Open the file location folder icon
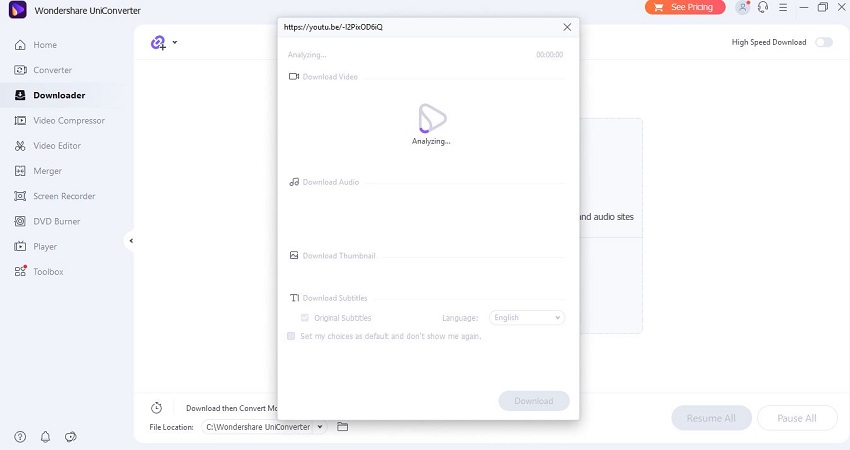This screenshot has height=450, width=850. [x=342, y=427]
